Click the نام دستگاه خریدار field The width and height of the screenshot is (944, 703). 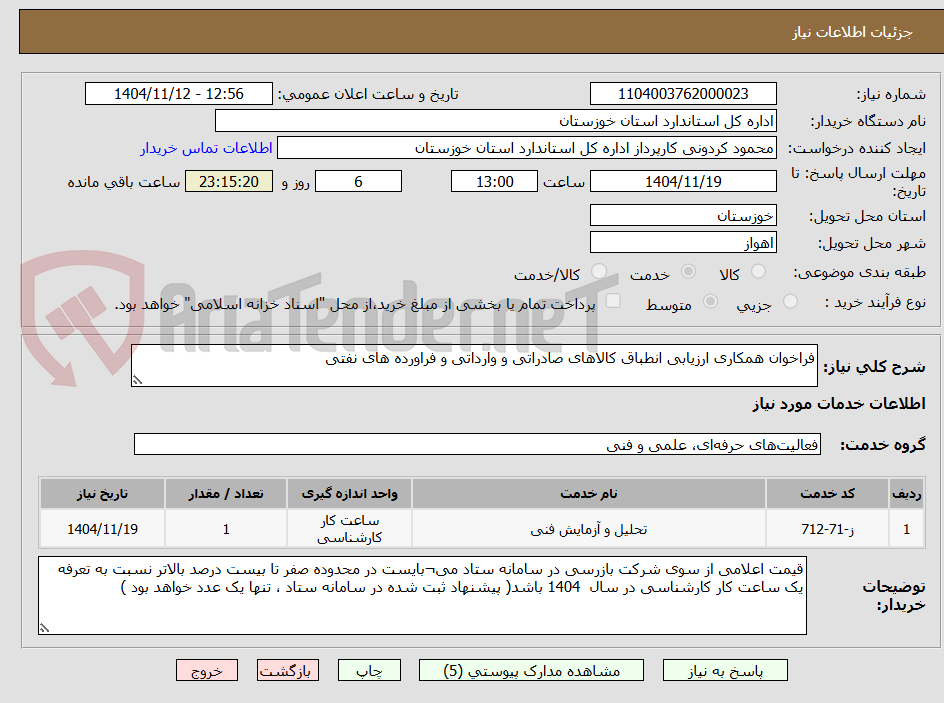495,121
